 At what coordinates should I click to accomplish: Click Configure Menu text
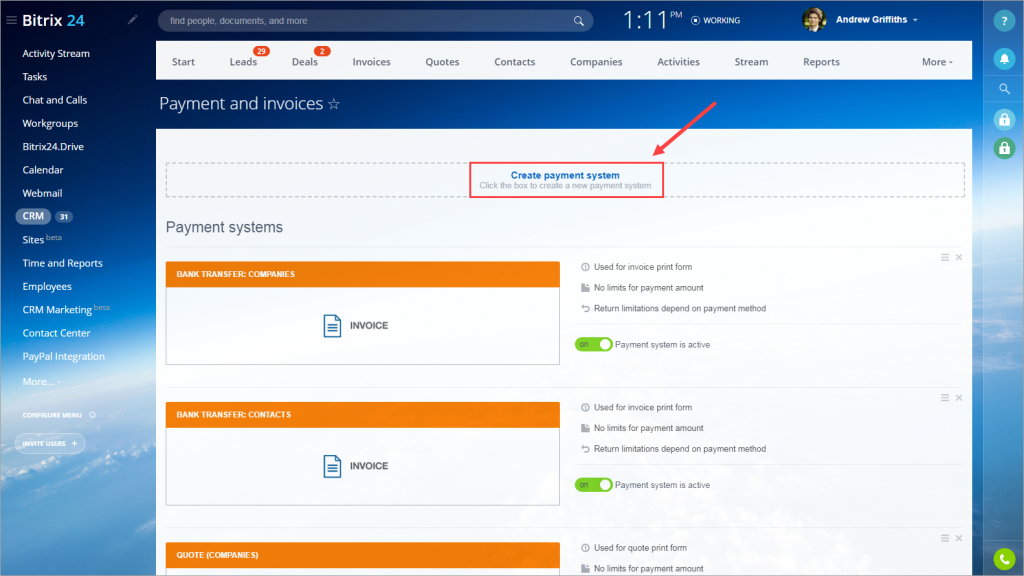[x=52, y=415]
